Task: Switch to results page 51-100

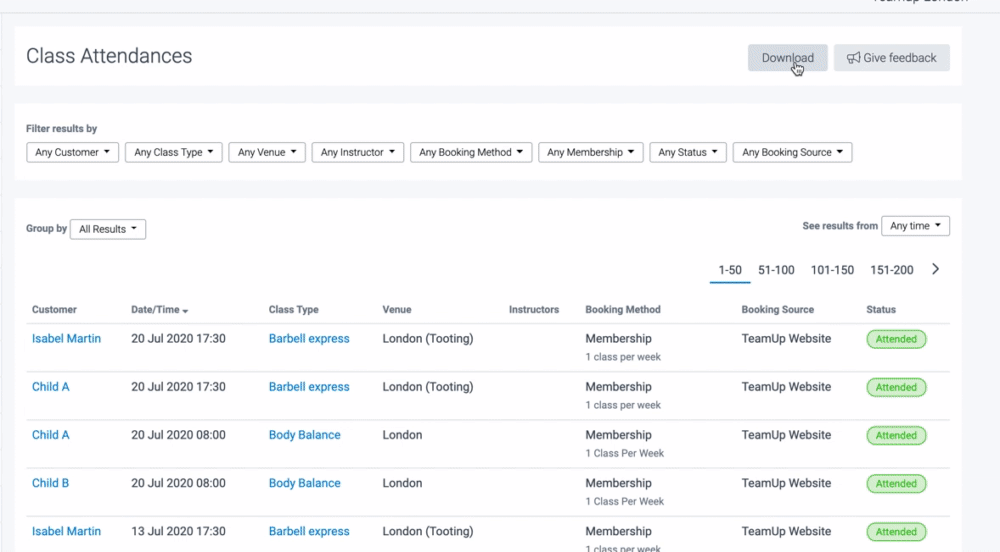Action: pos(776,270)
